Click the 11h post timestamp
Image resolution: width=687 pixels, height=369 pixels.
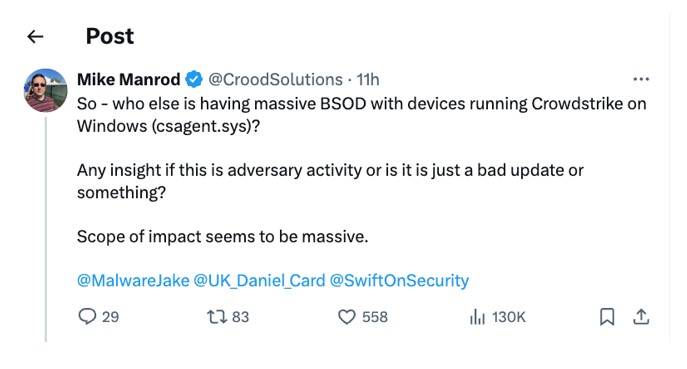(x=368, y=80)
